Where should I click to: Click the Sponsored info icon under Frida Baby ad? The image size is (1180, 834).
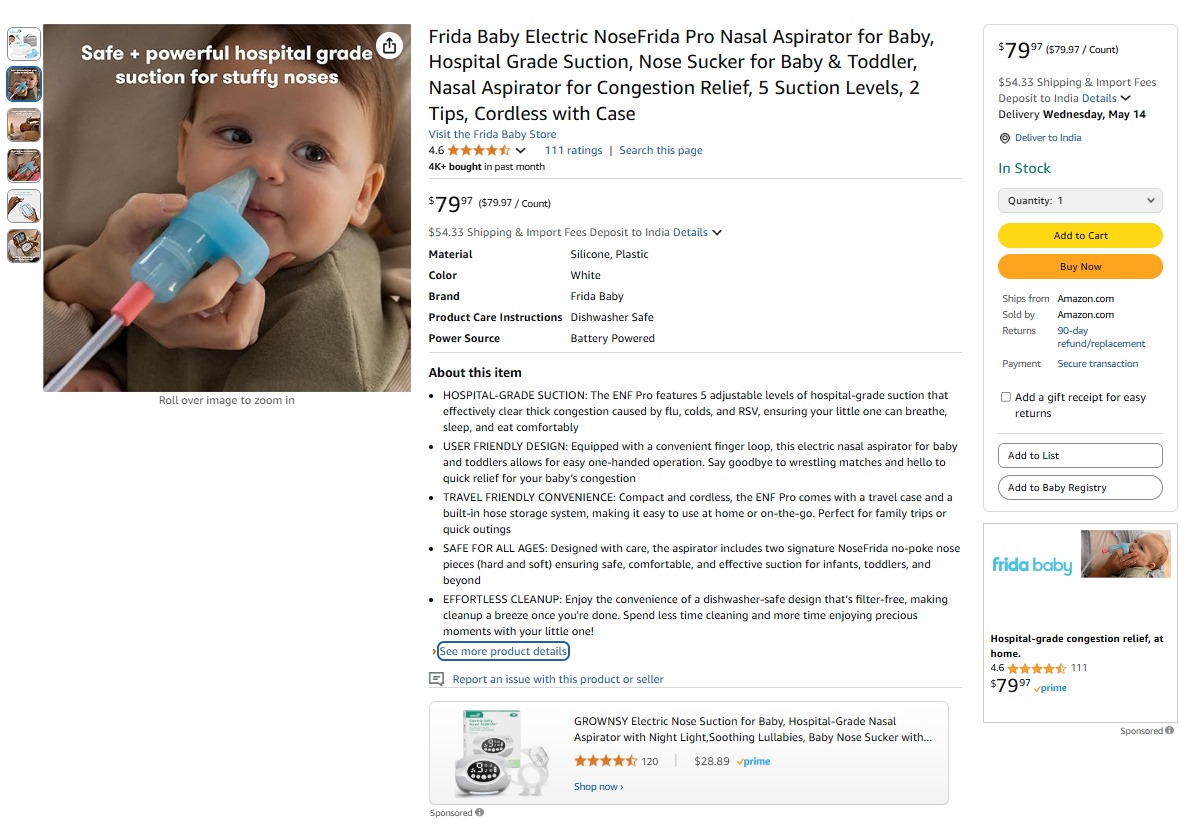click(x=1169, y=730)
